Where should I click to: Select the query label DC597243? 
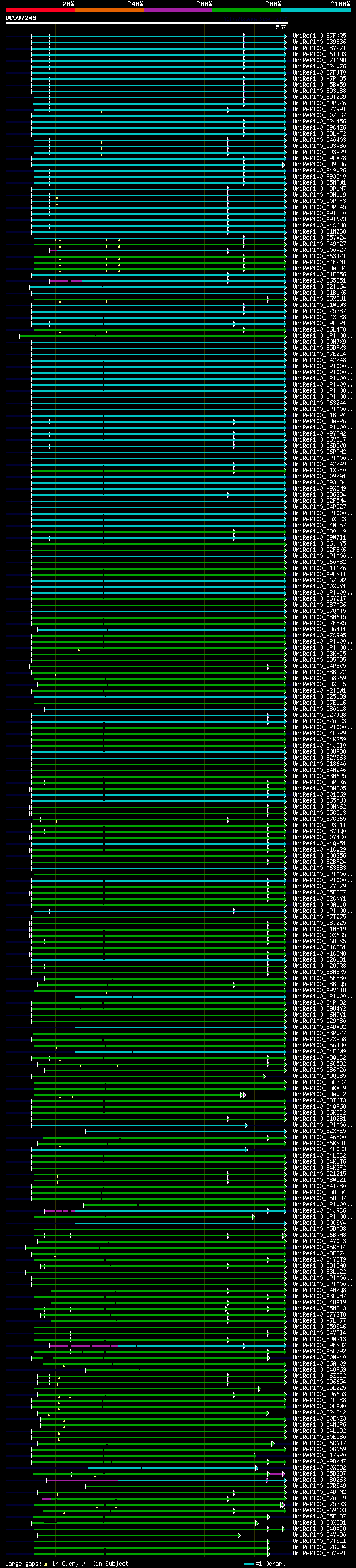coord(21,18)
